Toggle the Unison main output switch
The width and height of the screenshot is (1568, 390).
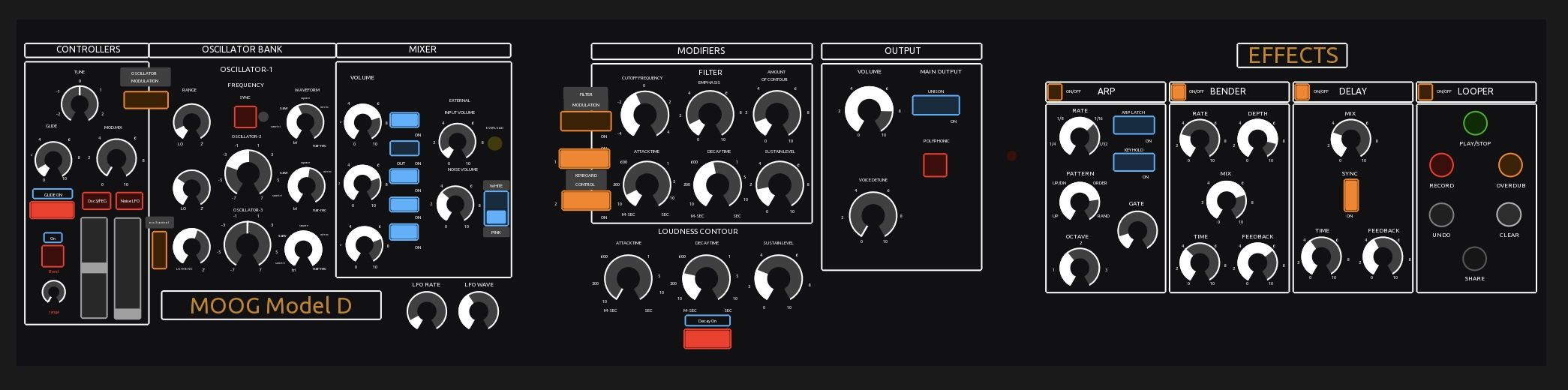pos(936,105)
